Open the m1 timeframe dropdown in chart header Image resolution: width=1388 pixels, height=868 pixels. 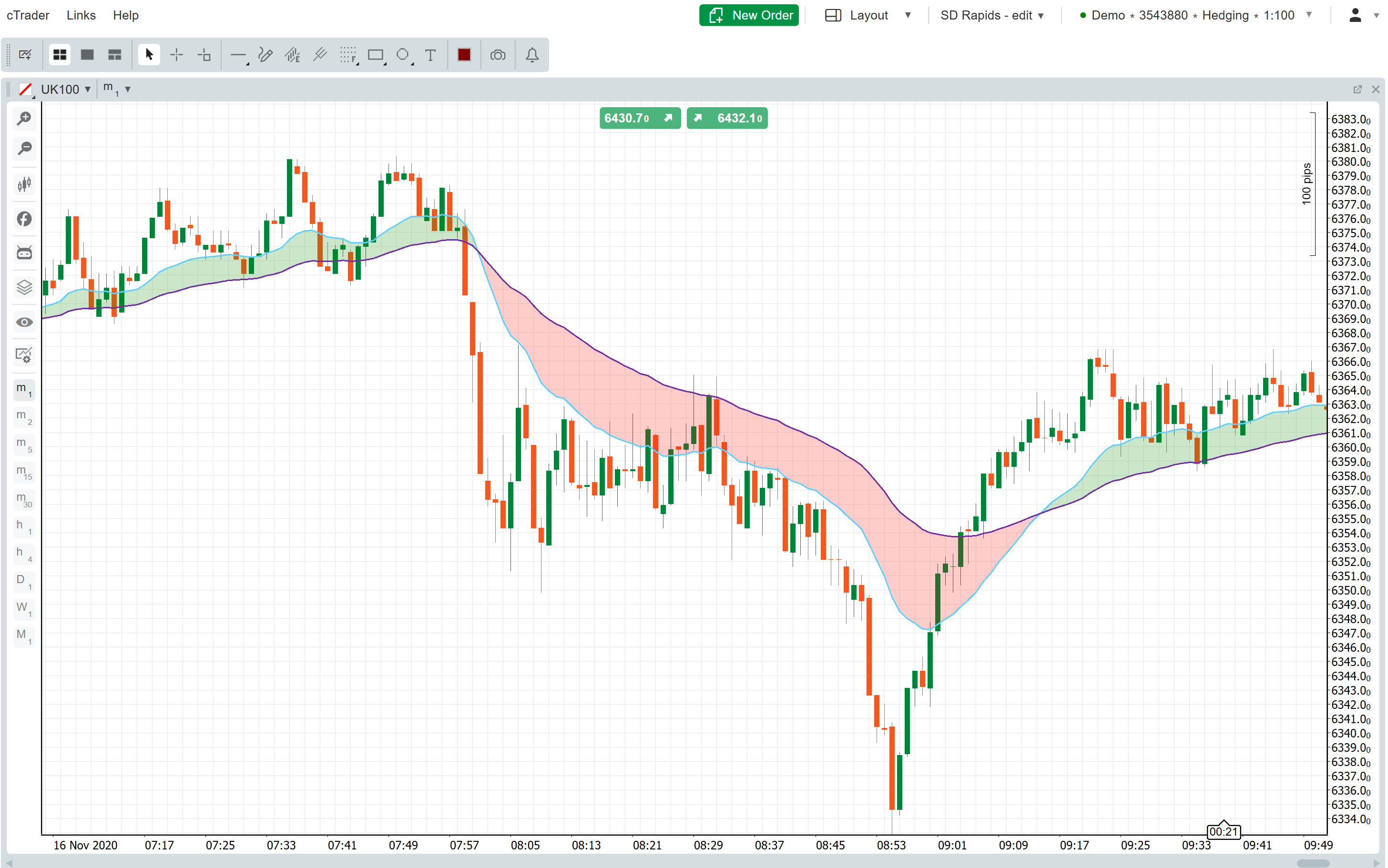coord(117,90)
